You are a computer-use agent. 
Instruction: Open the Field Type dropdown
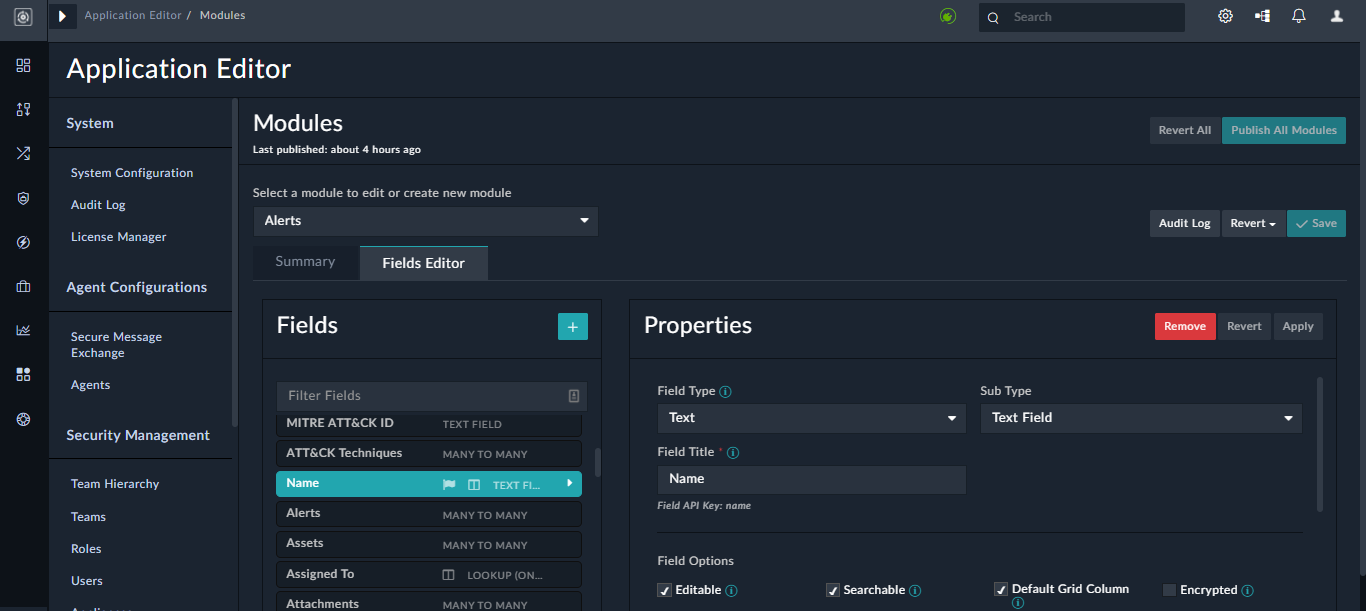[x=811, y=418]
